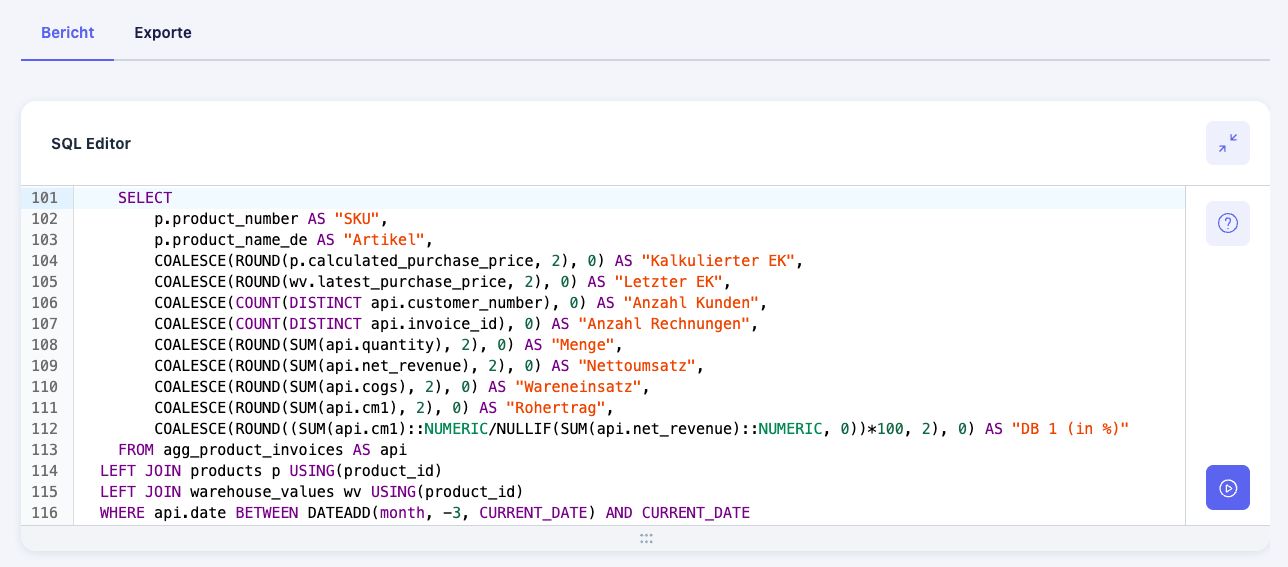Click the "SKU" alias string
The height and width of the screenshot is (567, 1288).
[358, 219]
